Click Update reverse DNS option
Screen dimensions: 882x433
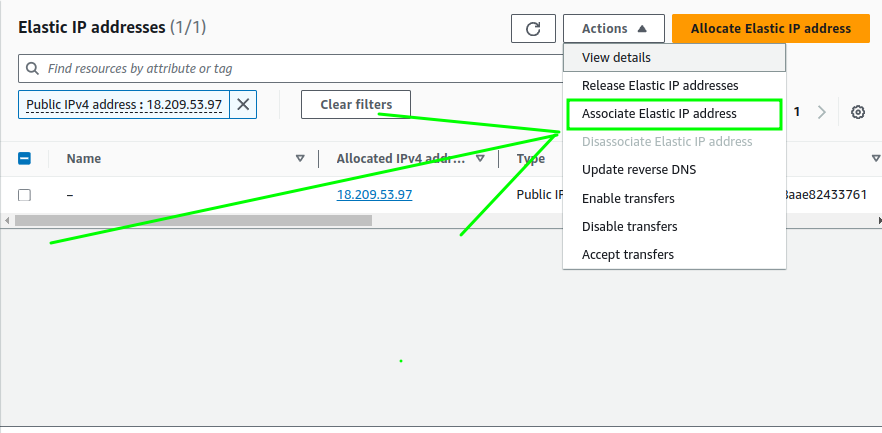coord(639,170)
